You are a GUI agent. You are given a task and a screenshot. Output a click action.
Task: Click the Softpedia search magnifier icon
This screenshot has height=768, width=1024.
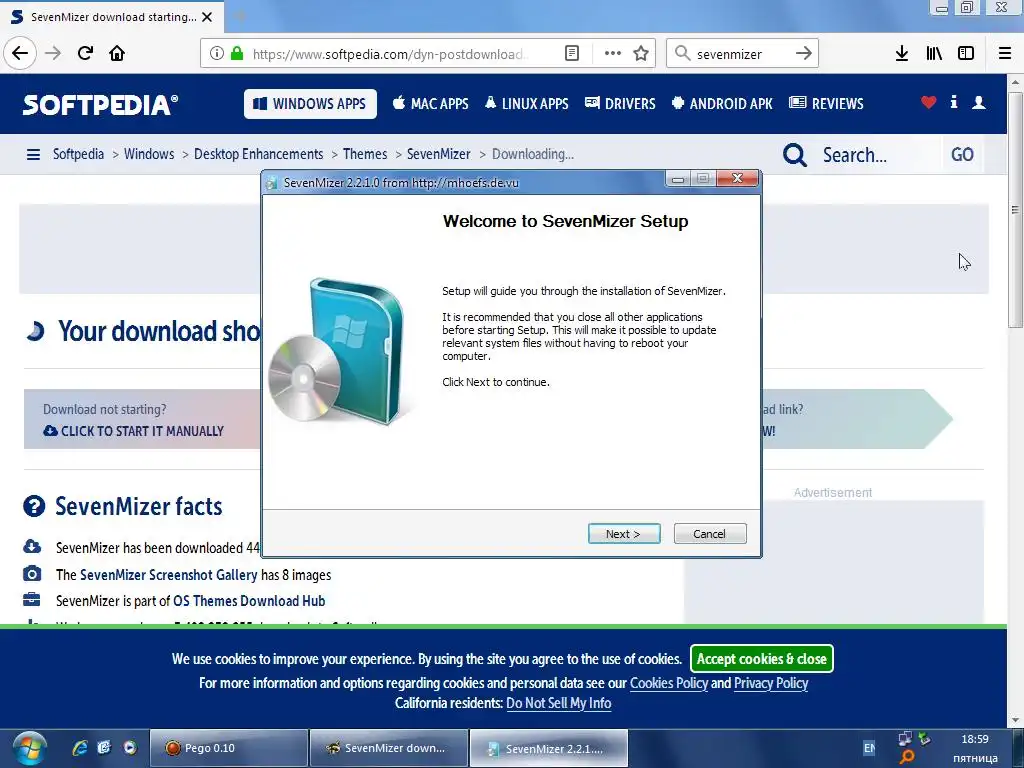tap(795, 155)
